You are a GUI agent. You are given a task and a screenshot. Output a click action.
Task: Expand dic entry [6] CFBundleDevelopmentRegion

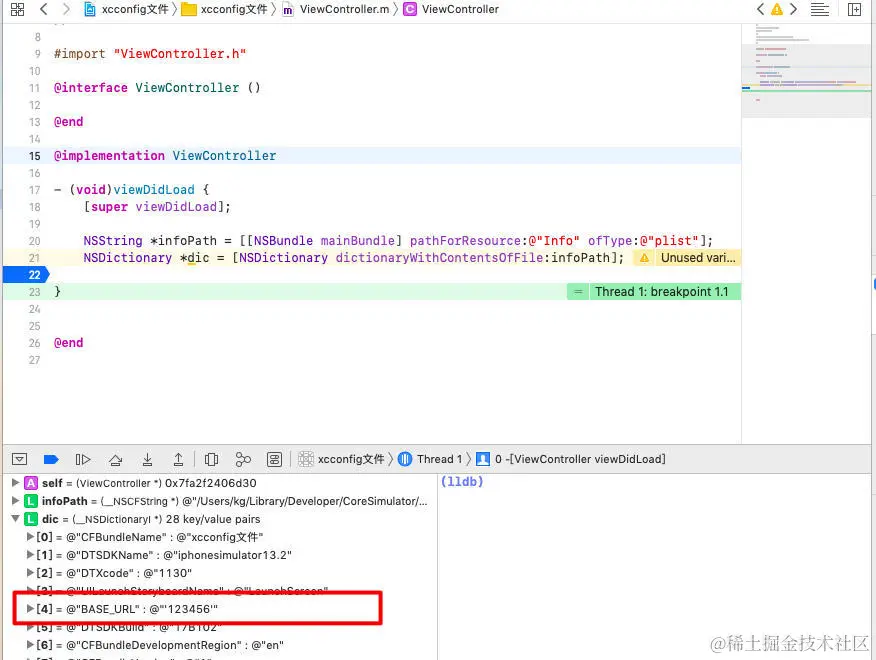click(30, 645)
